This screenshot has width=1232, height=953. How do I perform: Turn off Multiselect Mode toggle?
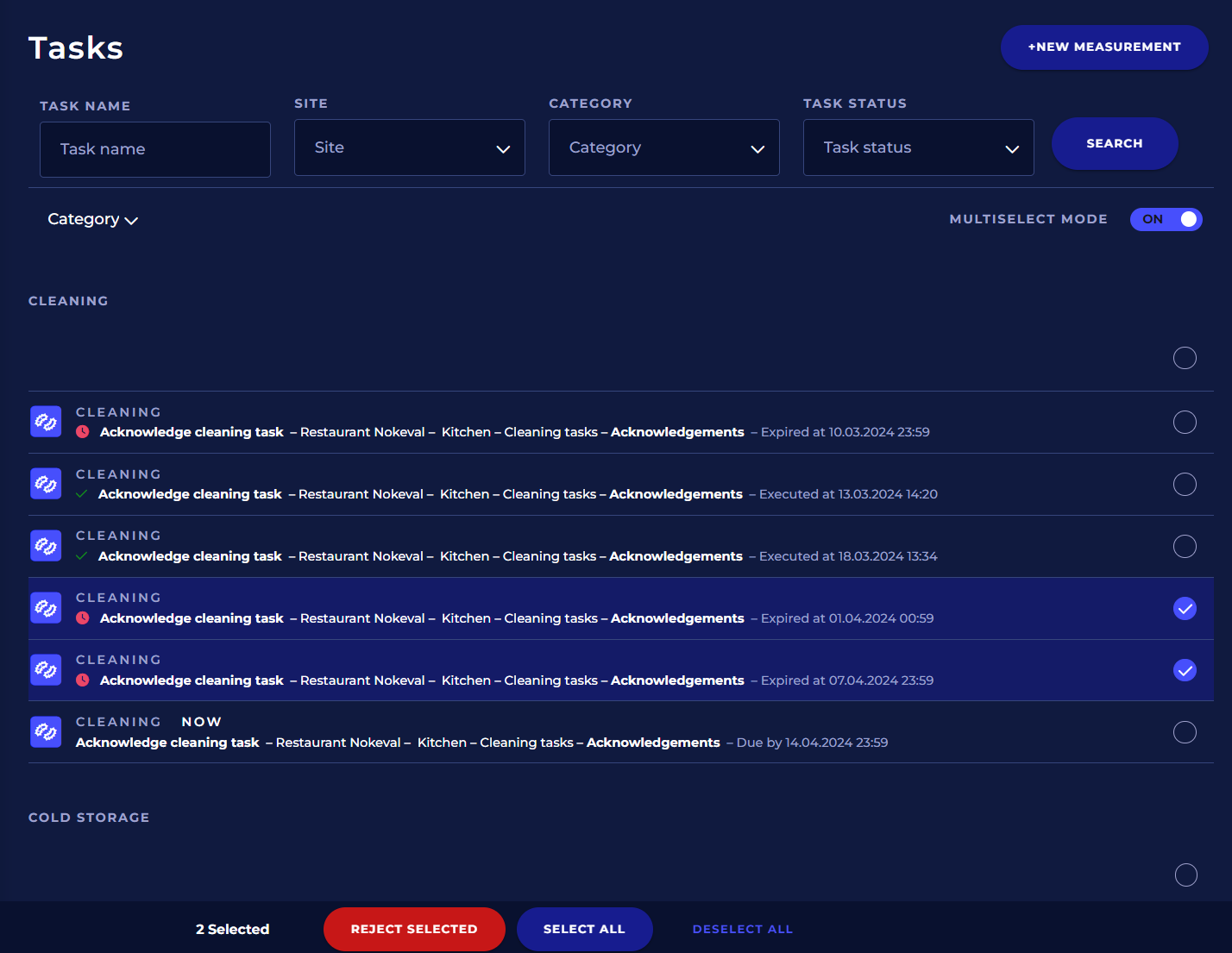pyautogui.click(x=1166, y=219)
